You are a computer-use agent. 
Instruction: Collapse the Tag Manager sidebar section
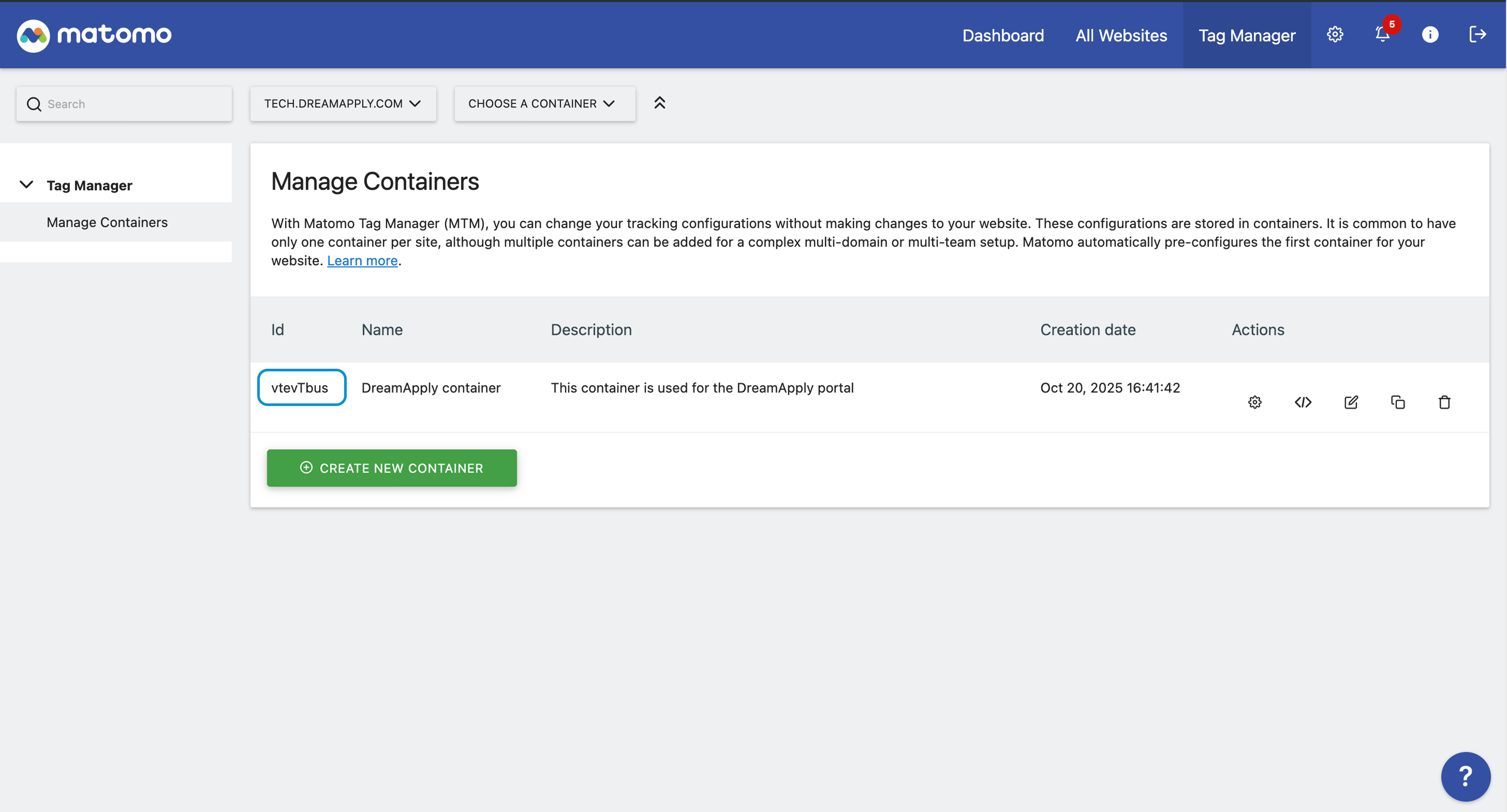pos(26,185)
